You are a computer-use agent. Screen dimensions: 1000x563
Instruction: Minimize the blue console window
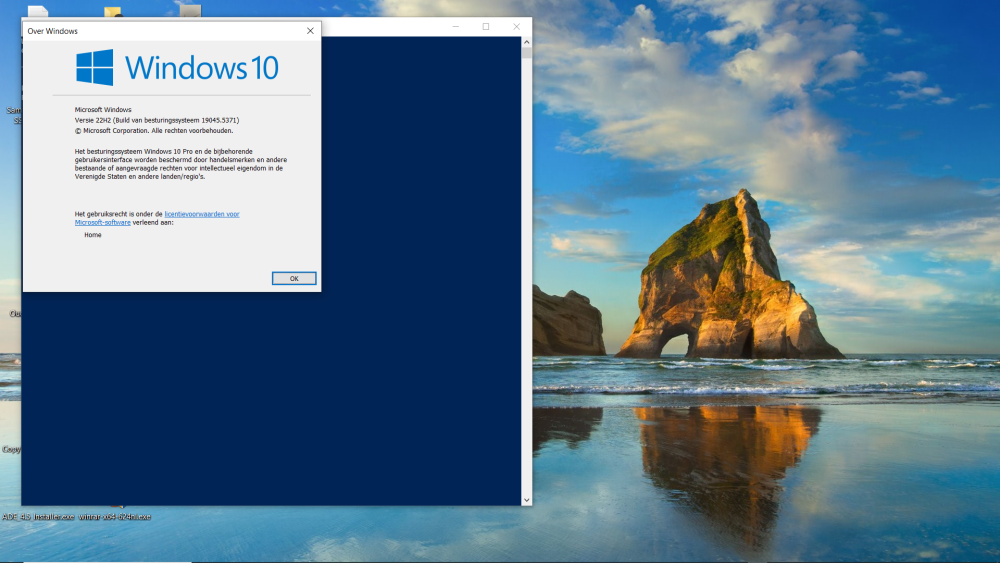[x=455, y=27]
